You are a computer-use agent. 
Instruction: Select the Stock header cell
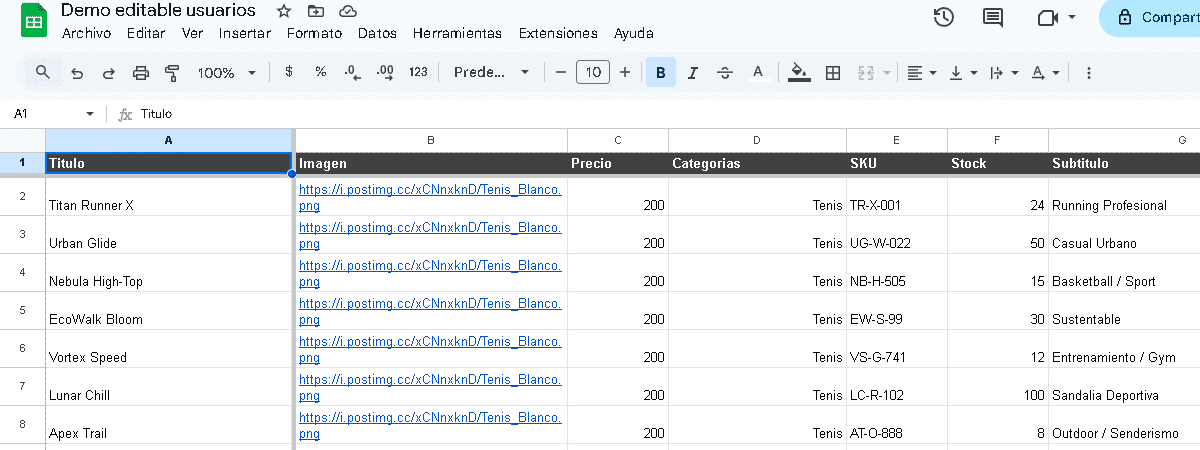click(998, 163)
